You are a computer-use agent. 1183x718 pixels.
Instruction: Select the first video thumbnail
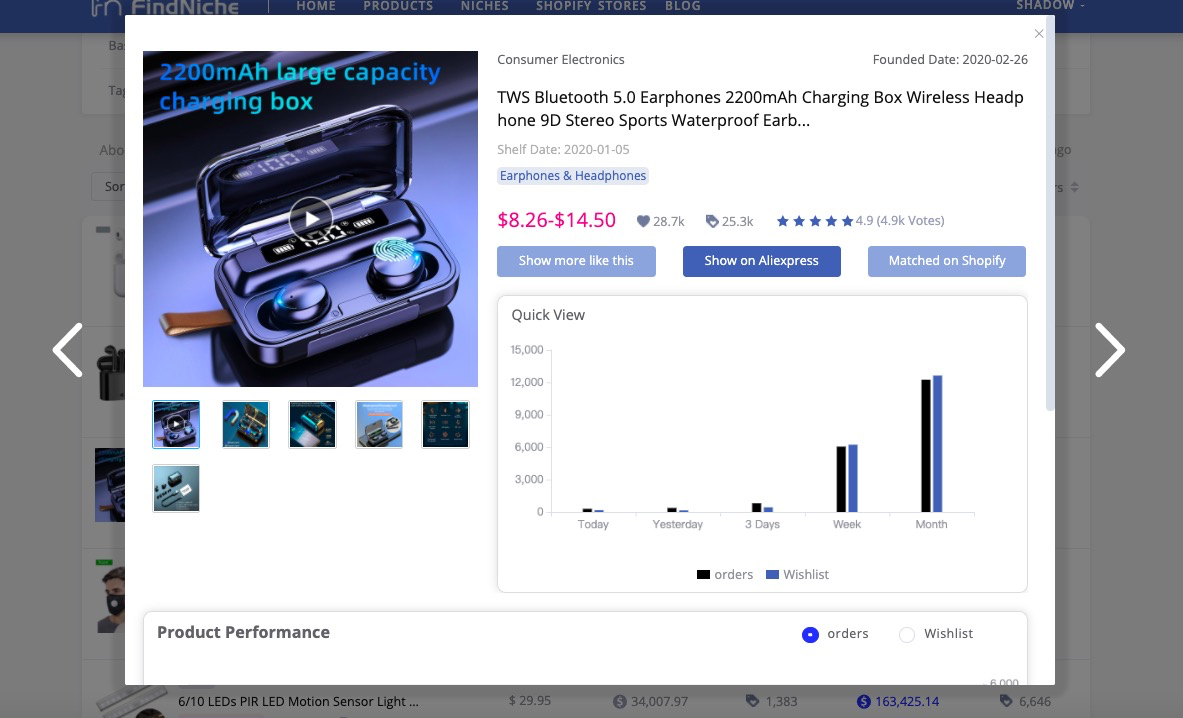pyautogui.click(x=176, y=425)
